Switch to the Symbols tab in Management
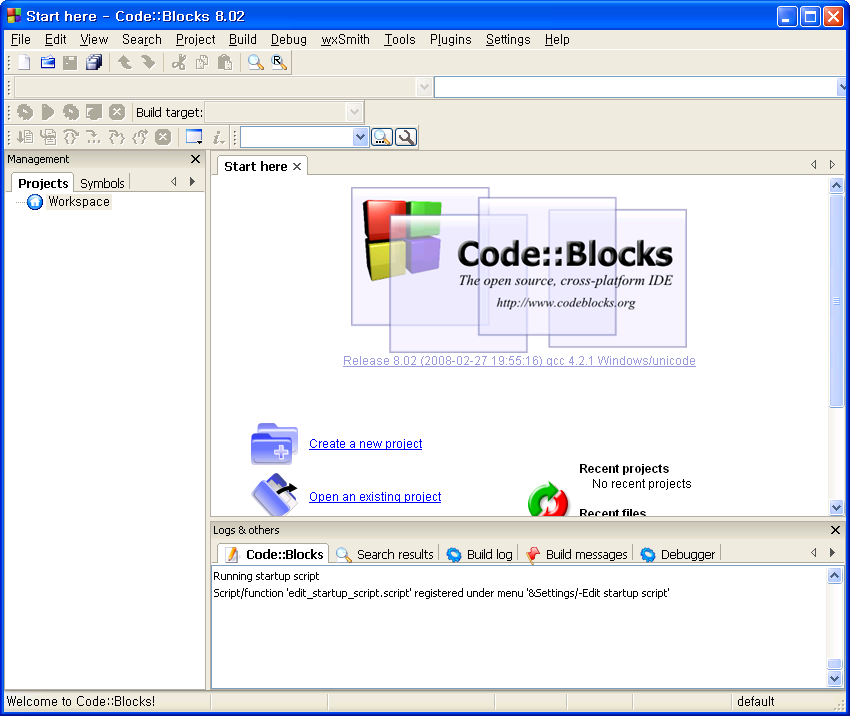The image size is (850, 716). (x=102, y=183)
